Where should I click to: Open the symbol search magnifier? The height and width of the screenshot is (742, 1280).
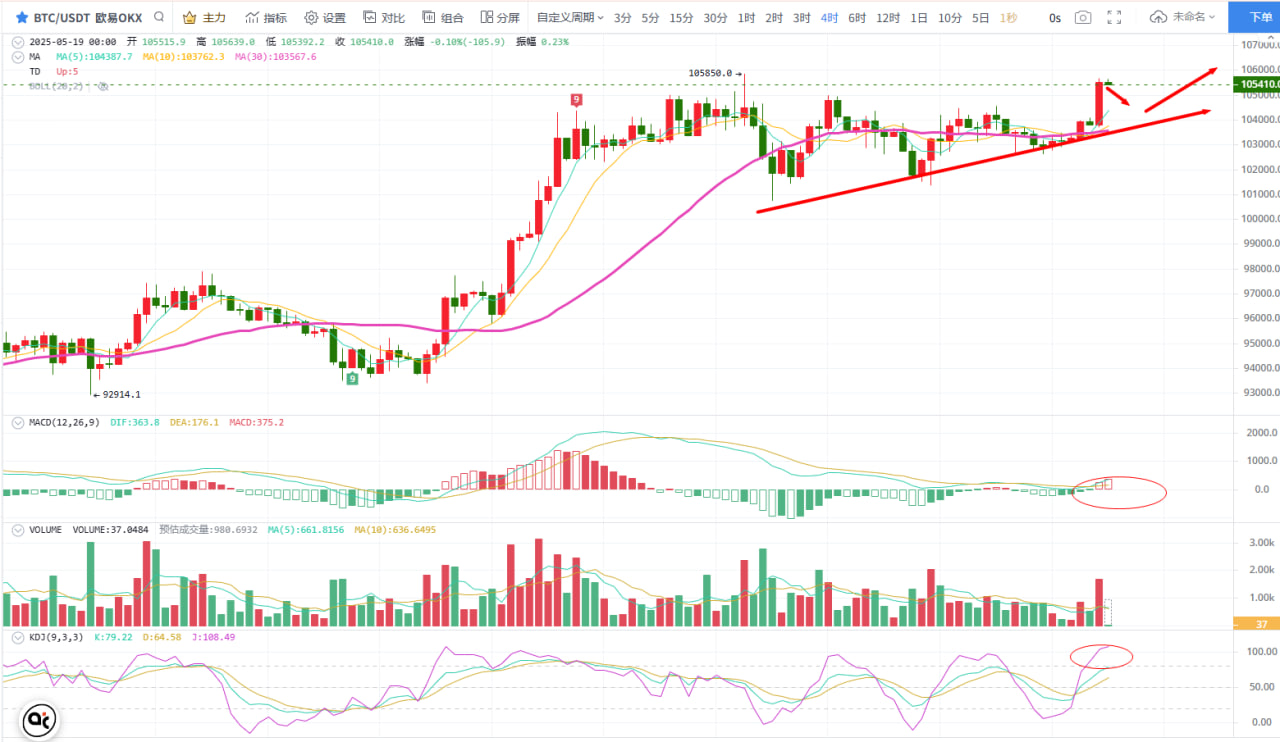tap(159, 17)
